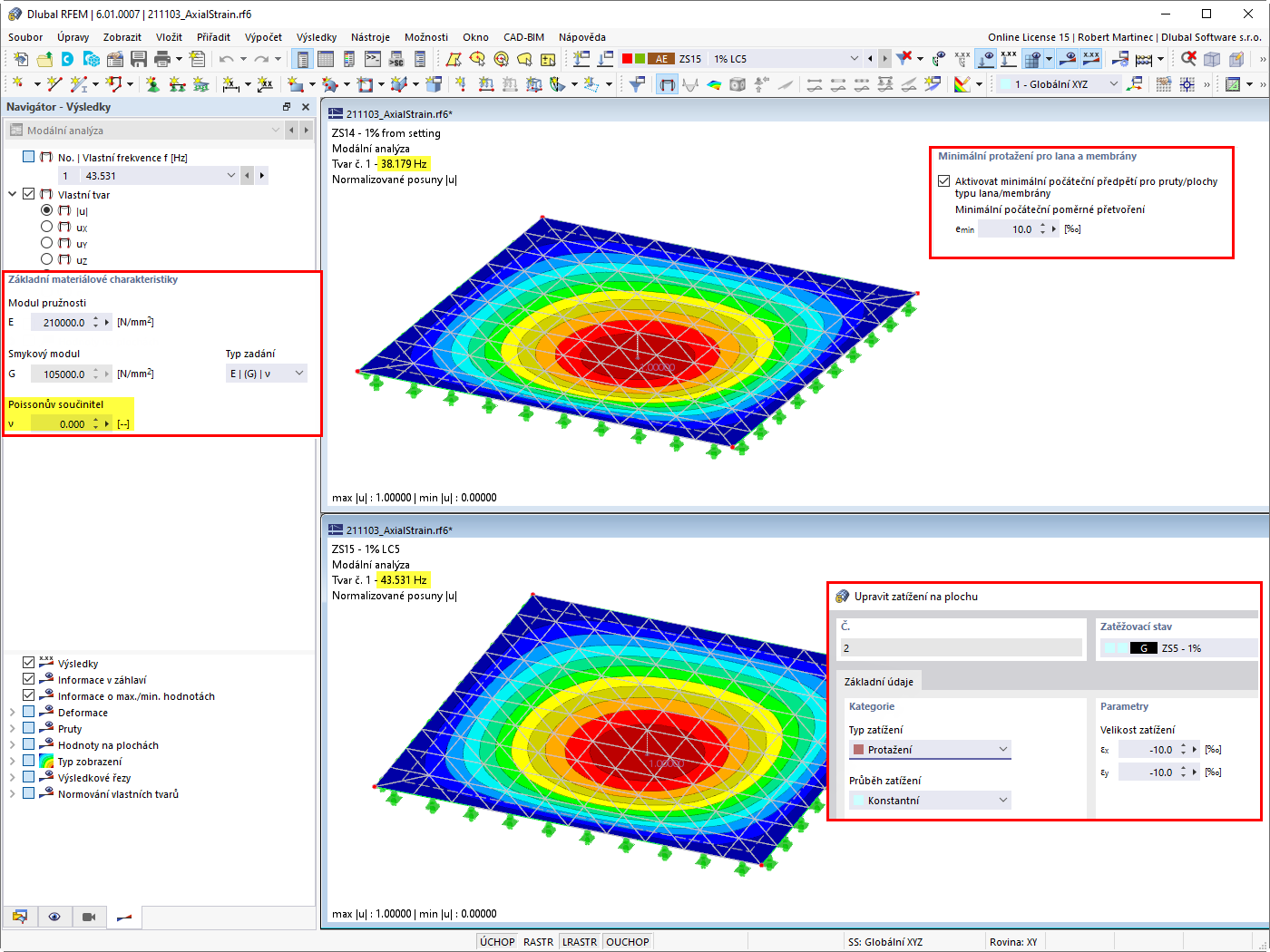Select the |u| radio button

(47, 210)
